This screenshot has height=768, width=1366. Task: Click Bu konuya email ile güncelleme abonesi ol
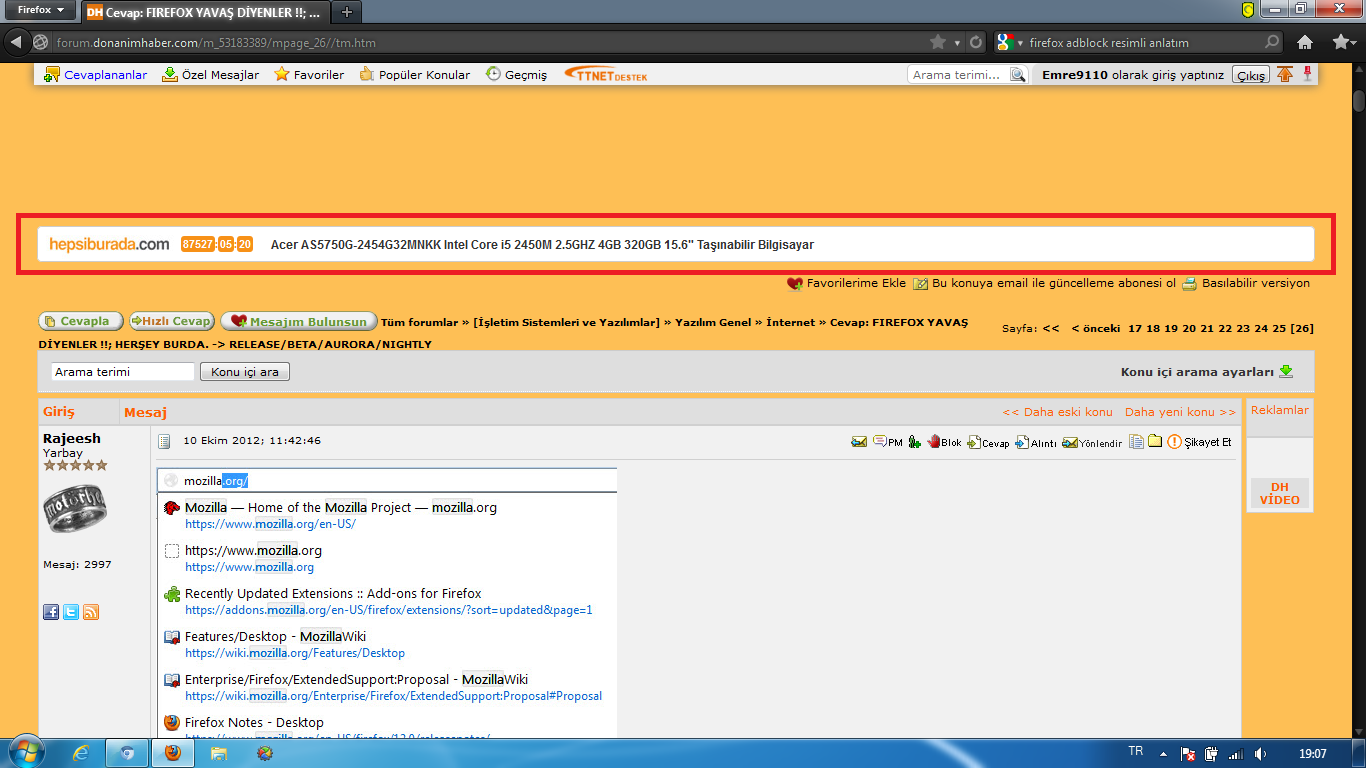1044,283
